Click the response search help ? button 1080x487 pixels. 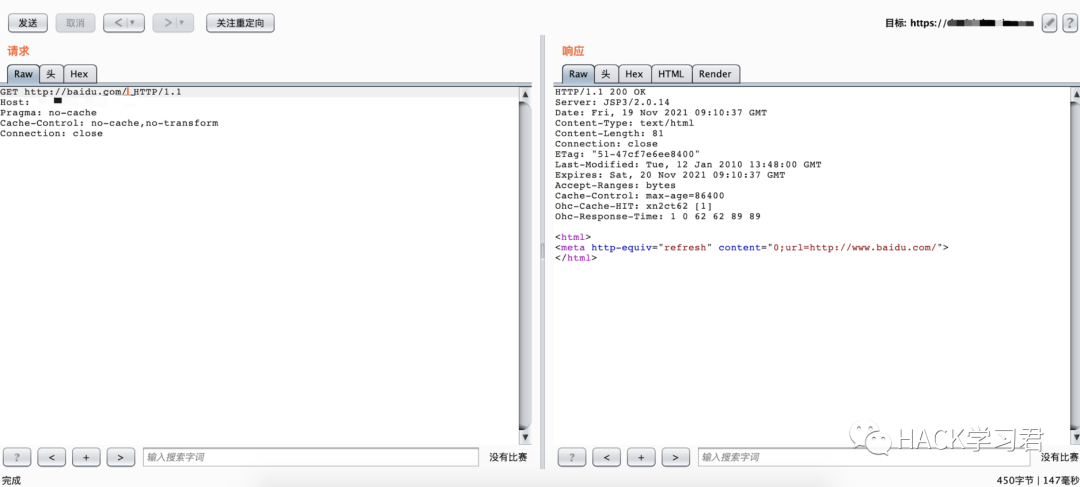pos(572,457)
